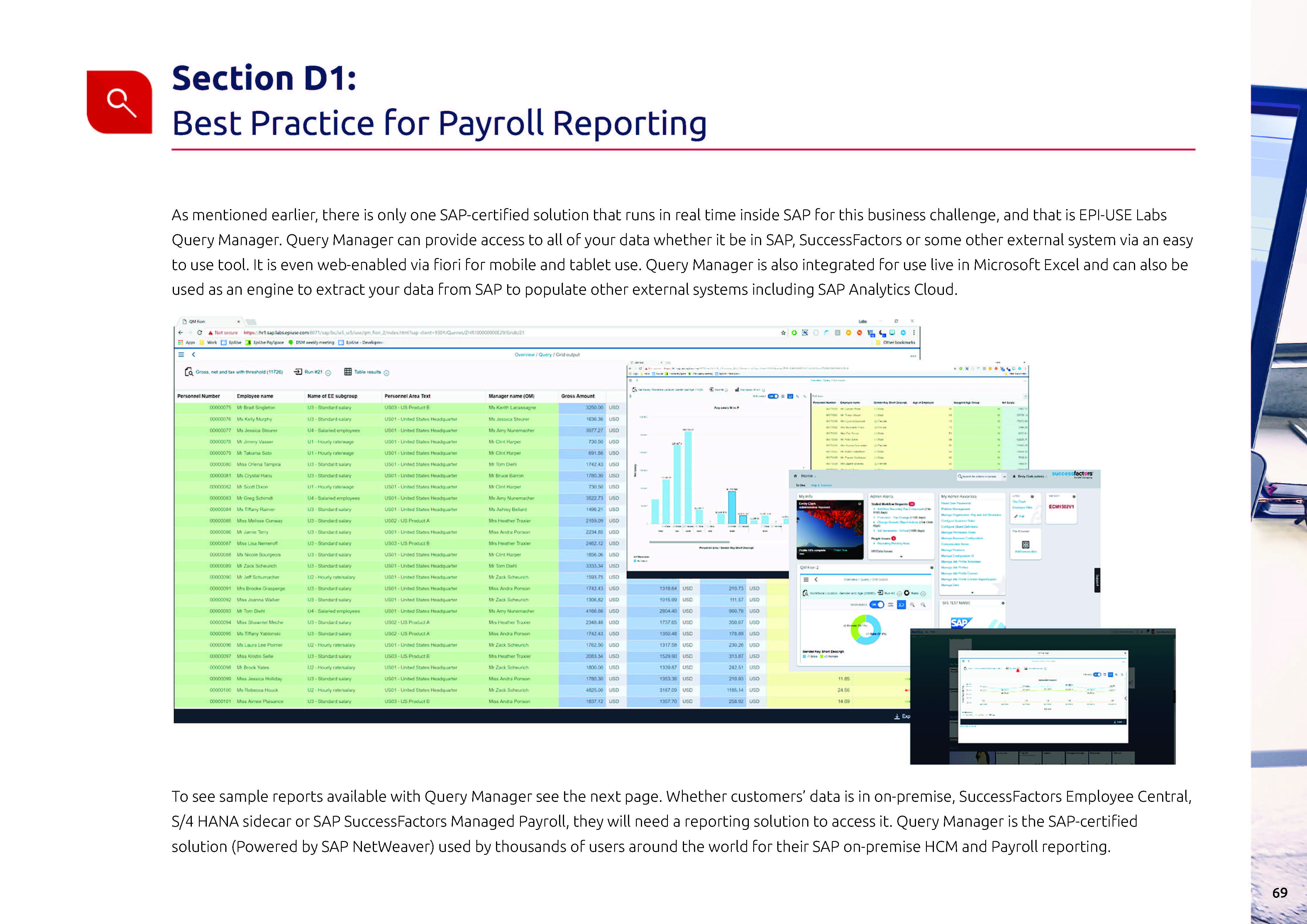The image size is (1307, 924).
Task: Click the red browser extension icon
Action: click(860, 333)
